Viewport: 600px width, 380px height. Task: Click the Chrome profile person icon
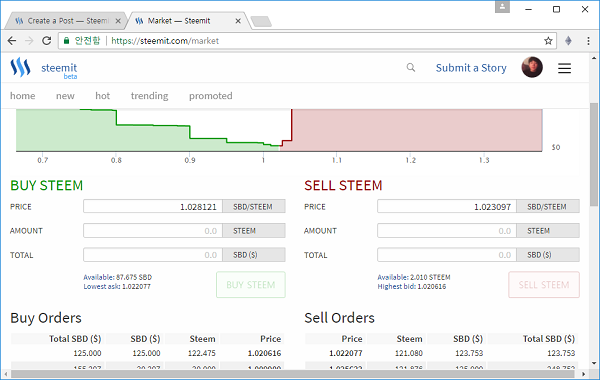click(x=502, y=7)
